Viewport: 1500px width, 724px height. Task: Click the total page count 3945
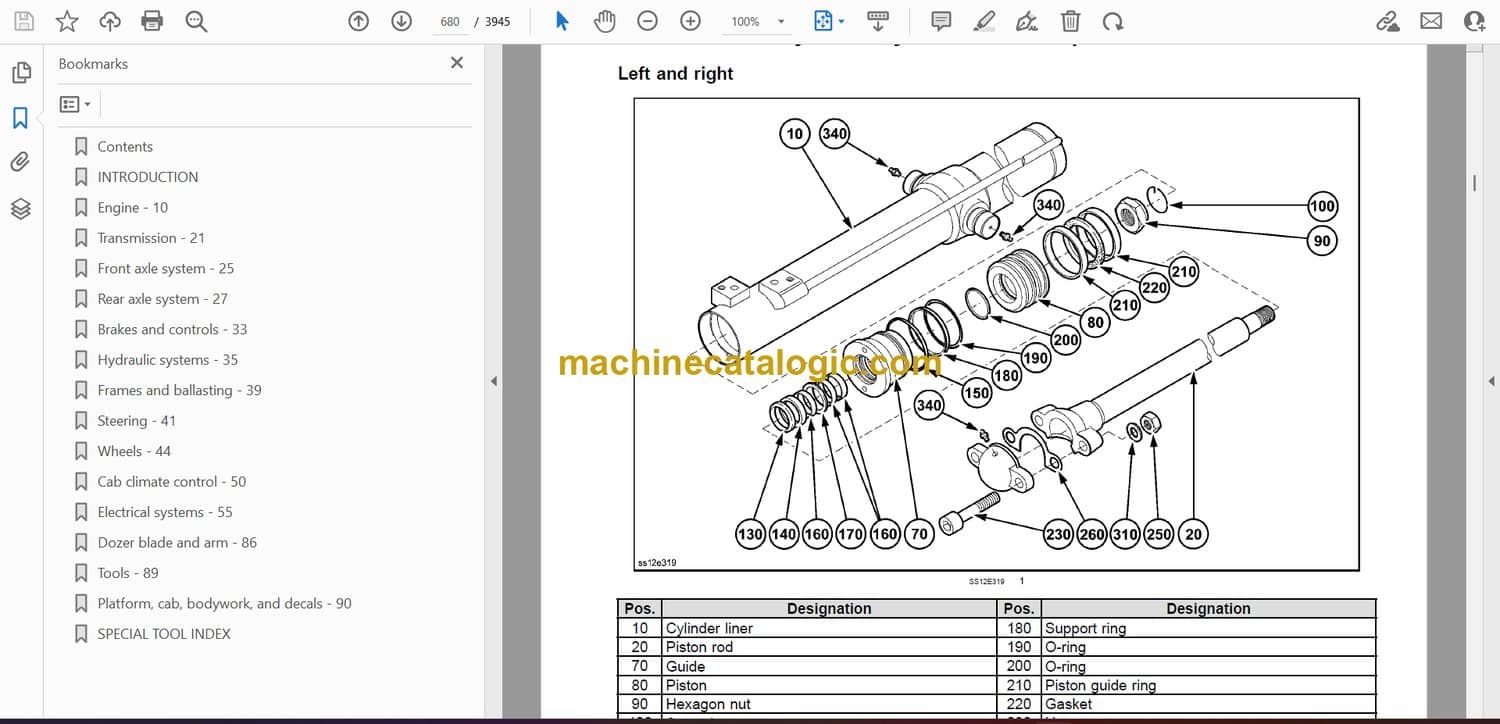coord(498,21)
